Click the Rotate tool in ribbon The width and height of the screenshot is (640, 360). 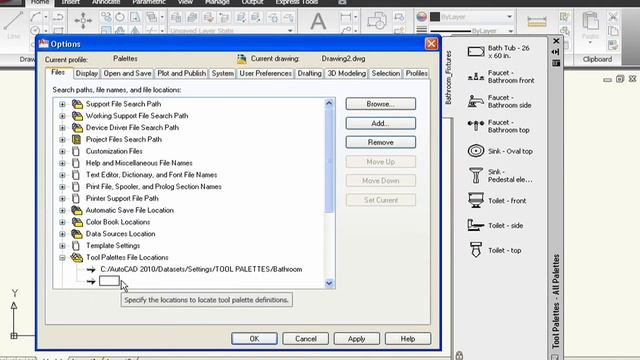[x=120, y=17]
